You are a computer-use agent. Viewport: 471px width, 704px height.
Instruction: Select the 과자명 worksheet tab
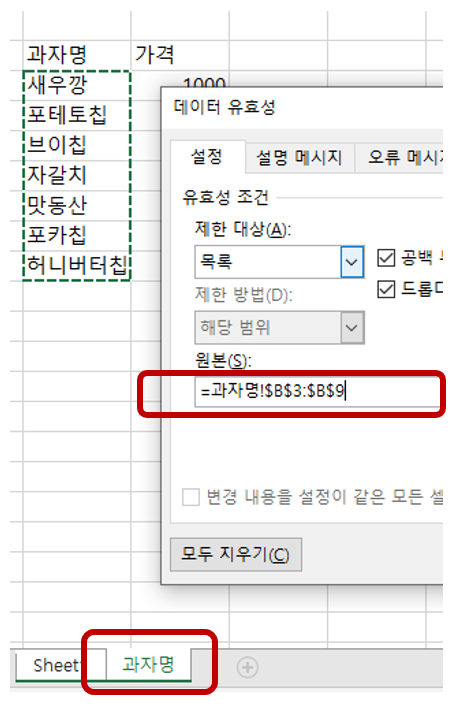point(149,664)
